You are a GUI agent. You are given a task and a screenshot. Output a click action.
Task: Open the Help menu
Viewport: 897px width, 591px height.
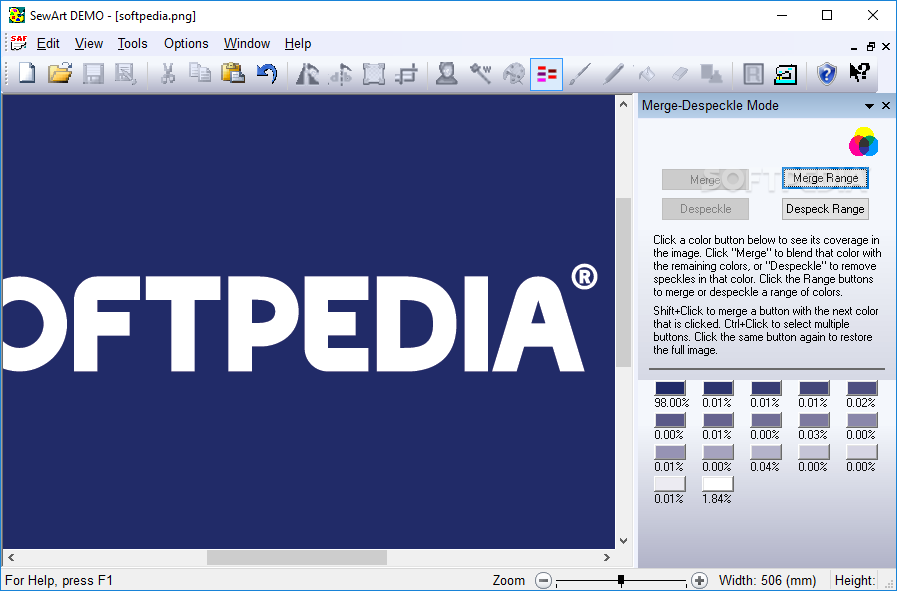pyautogui.click(x=298, y=43)
